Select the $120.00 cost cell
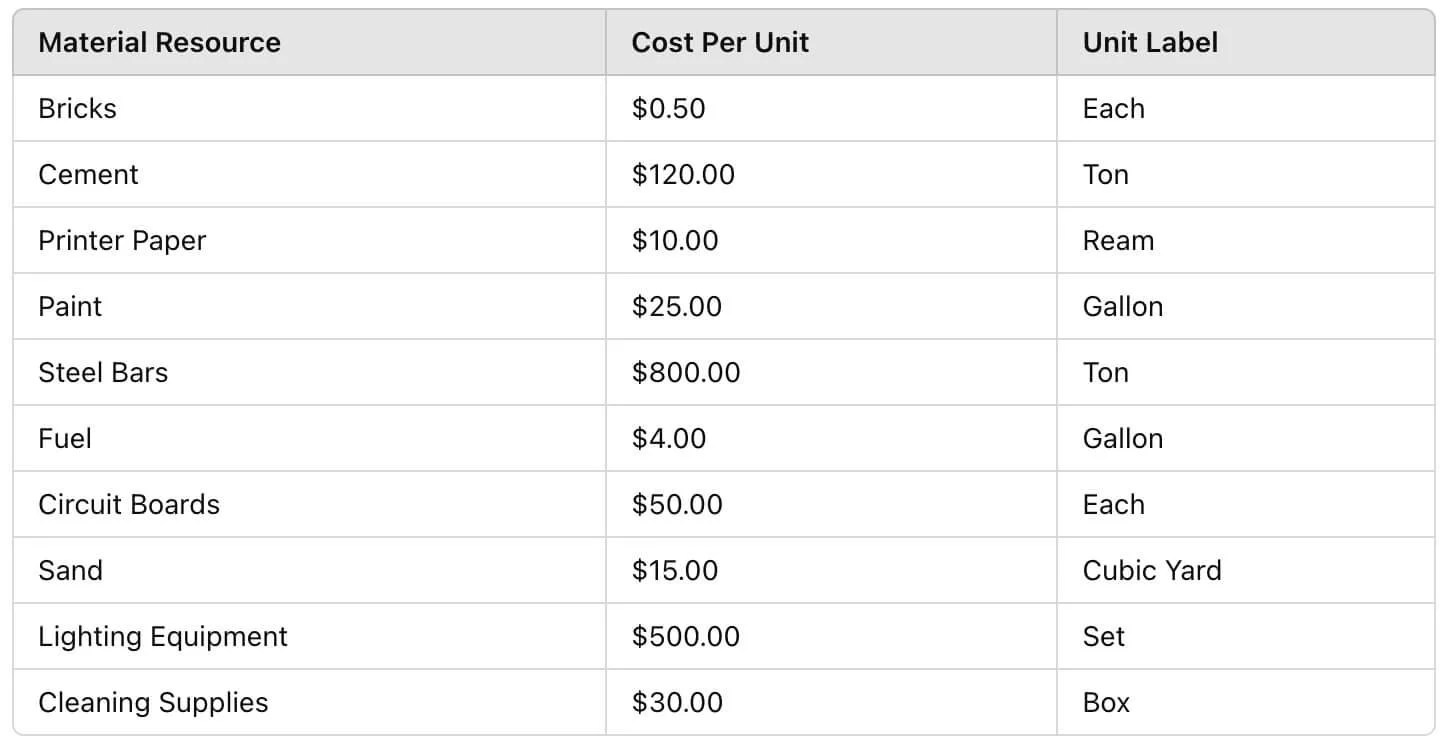This screenshot has width=1446, height=750. (683, 175)
